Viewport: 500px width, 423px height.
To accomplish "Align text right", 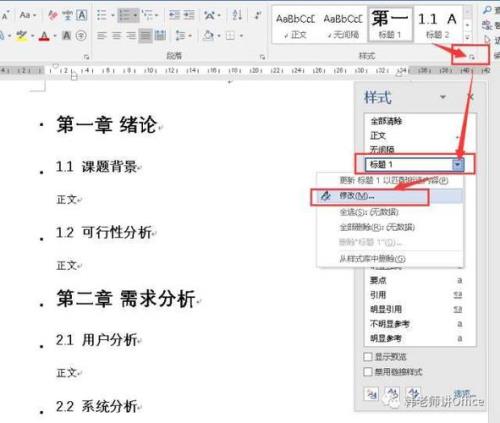I will pos(131,36).
